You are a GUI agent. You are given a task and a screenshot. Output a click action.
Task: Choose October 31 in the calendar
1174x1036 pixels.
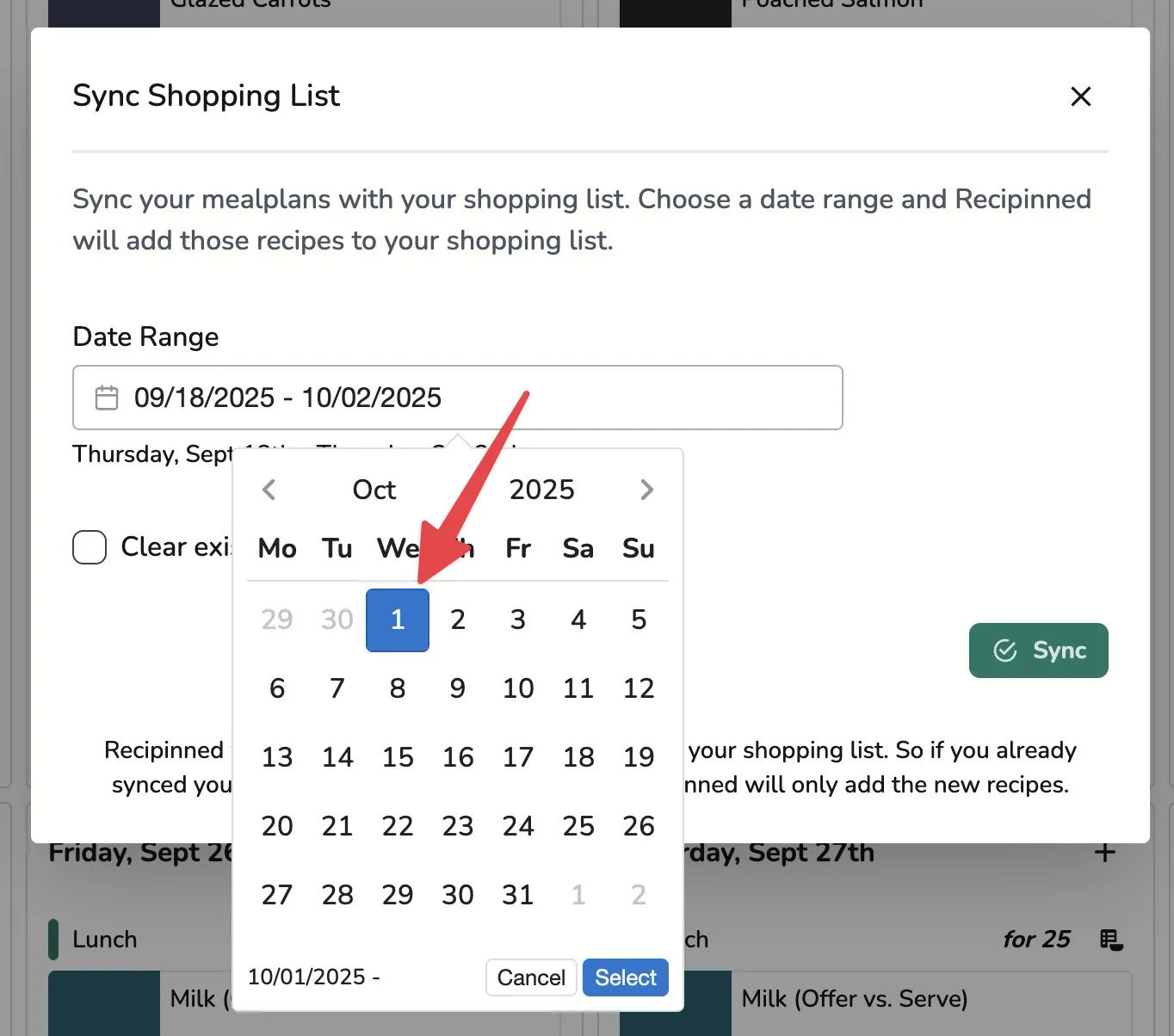(518, 895)
